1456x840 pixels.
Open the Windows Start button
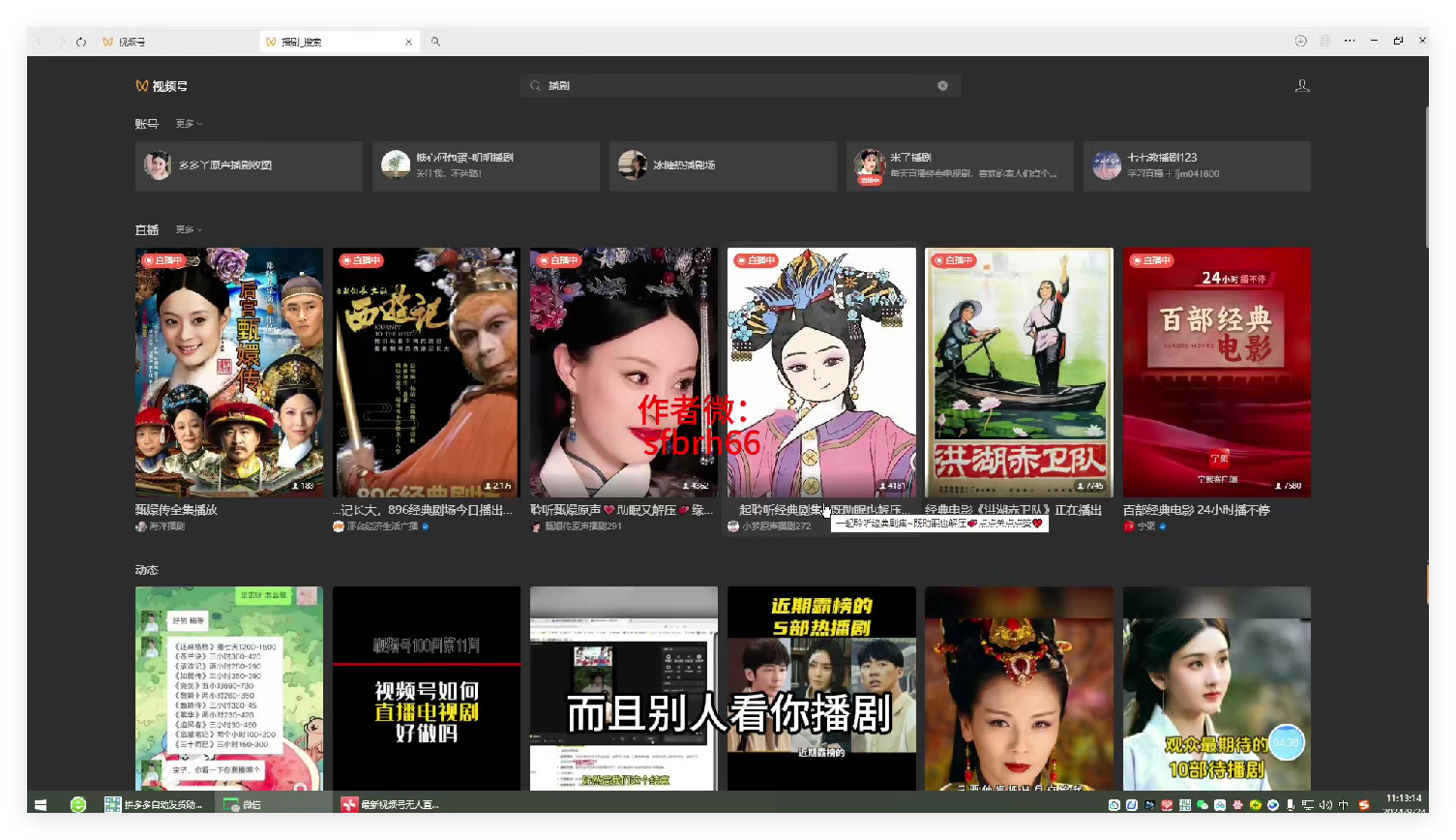tap(41, 804)
